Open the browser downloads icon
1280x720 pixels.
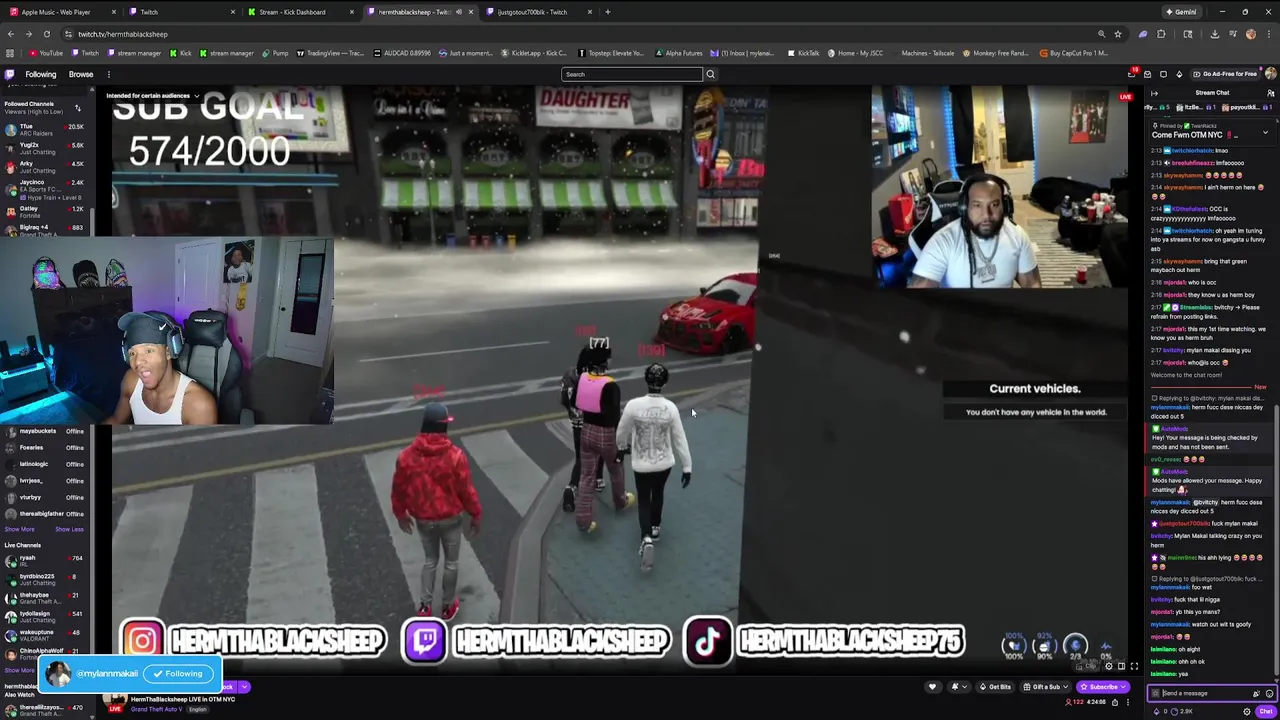coord(1214,34)
